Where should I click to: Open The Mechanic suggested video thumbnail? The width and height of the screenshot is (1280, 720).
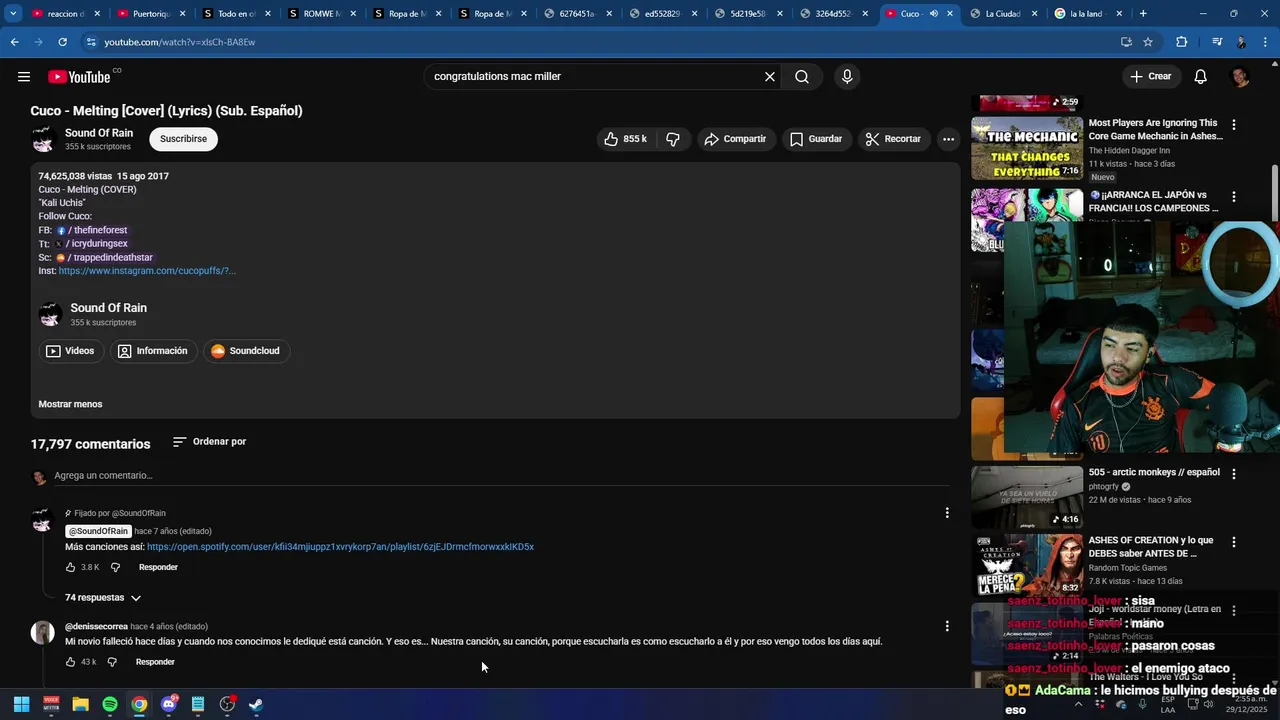[x=1027, y=148]
